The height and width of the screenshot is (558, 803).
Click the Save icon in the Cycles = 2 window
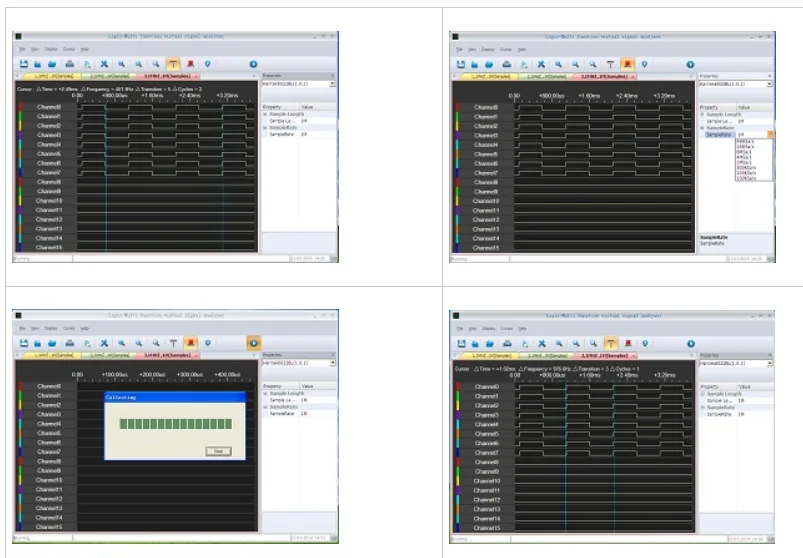pos(24,64)
